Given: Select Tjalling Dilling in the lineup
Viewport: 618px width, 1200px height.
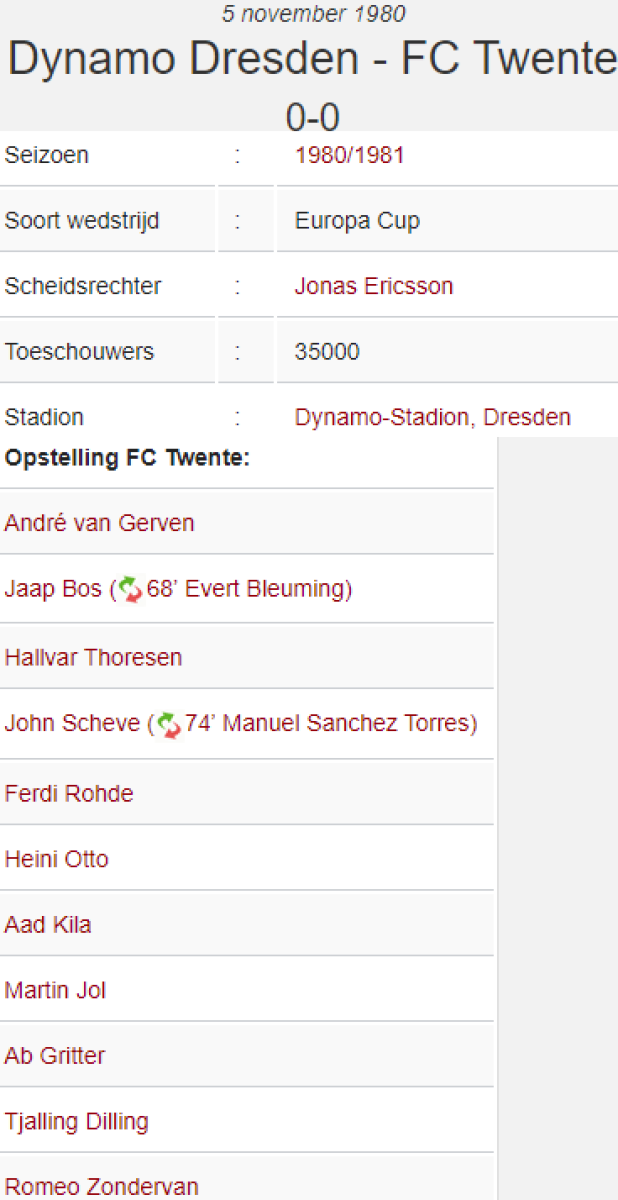Looking at the screenshot, I should click(x=76, y=1122).
